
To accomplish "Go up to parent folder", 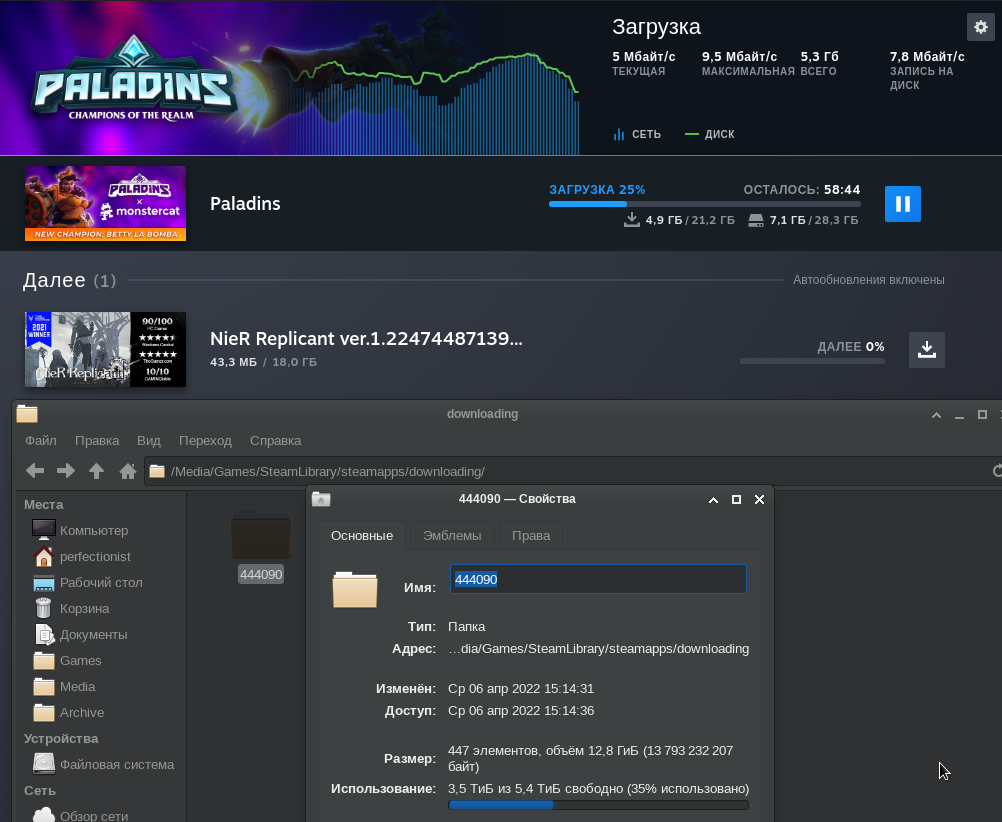I will point(96,471).
